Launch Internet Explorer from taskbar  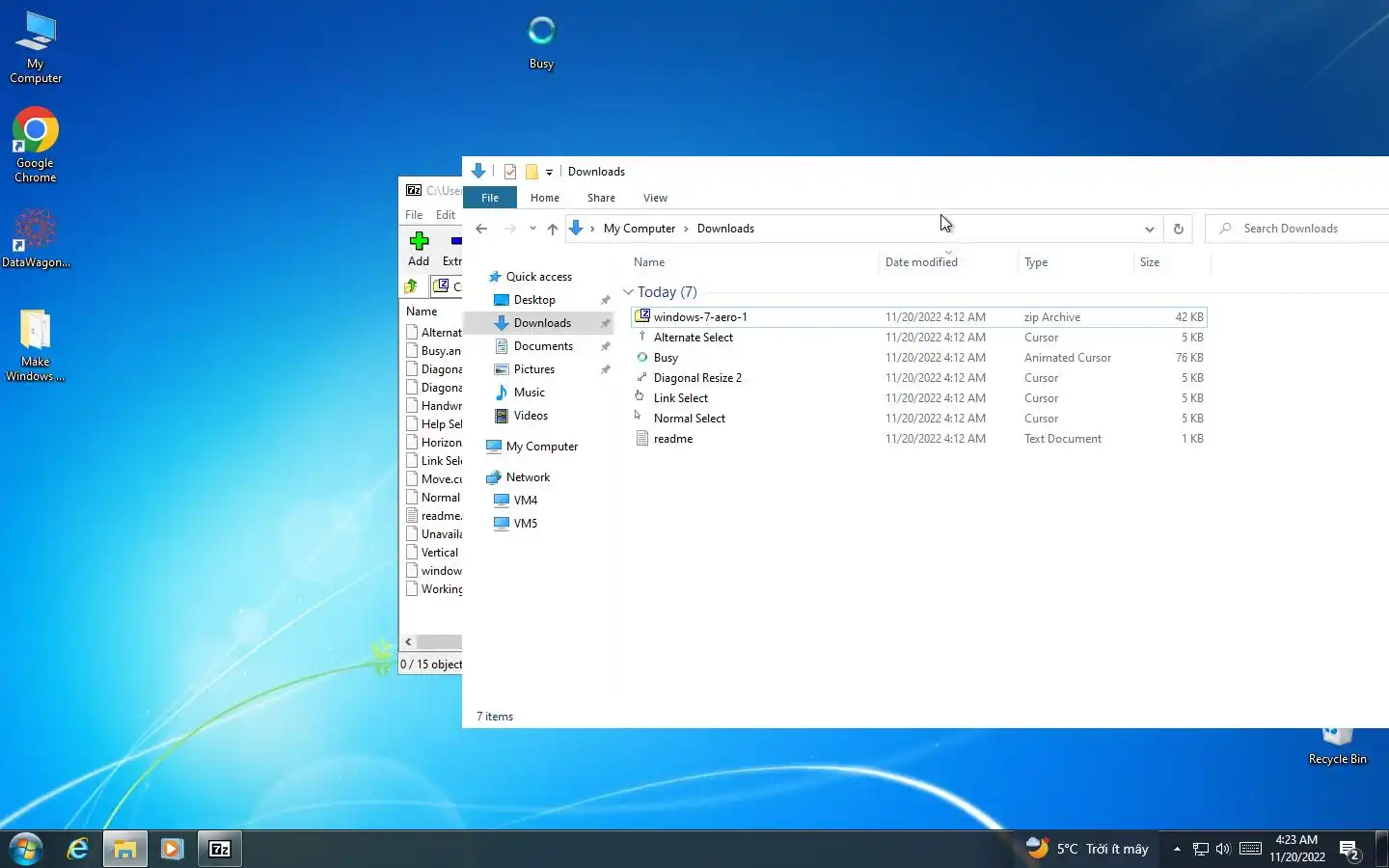pyautogui.click(x=77, y=849)
